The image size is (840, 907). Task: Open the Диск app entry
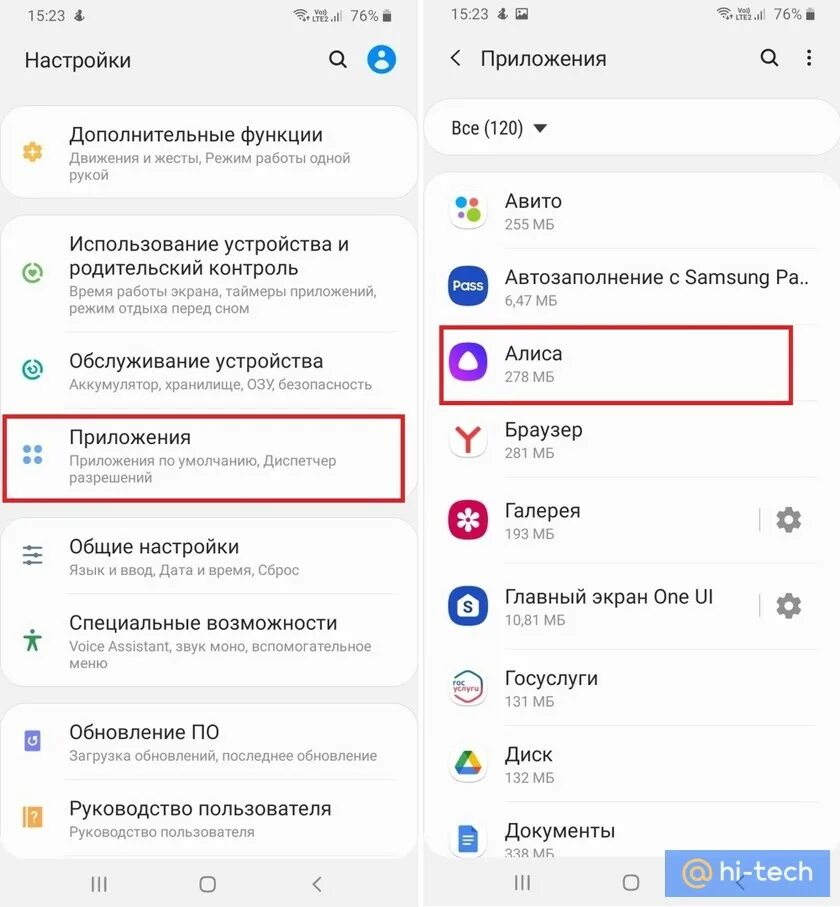pyautogui.click(x=631, y=765)
